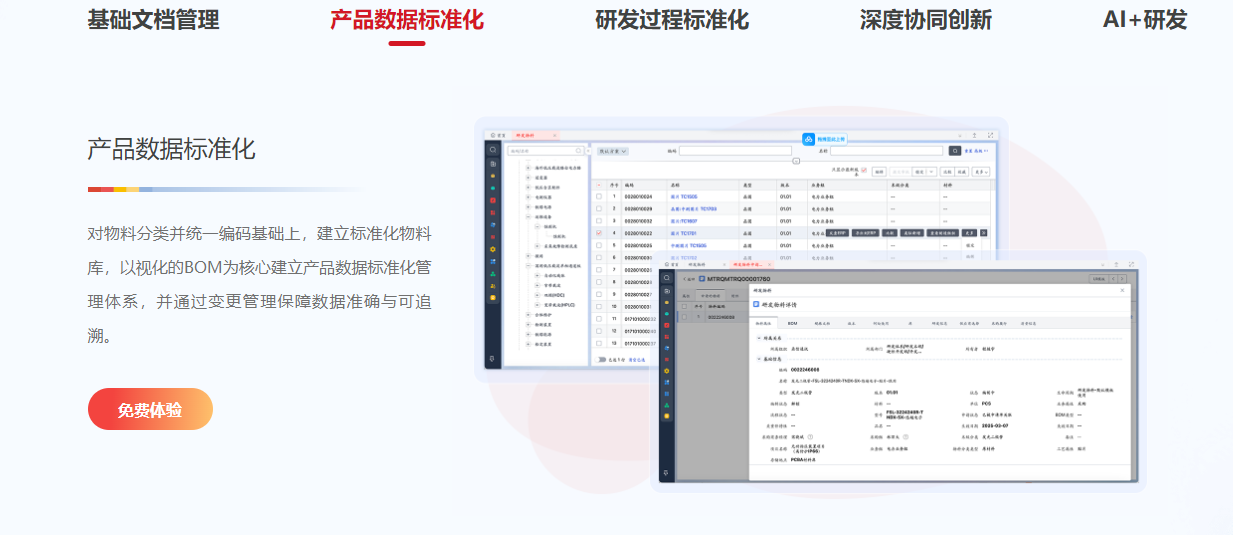This screenshot has width=1233, height=535.
Task: Untick the checked checkbox in row TC1701
Action: point(599,233)
